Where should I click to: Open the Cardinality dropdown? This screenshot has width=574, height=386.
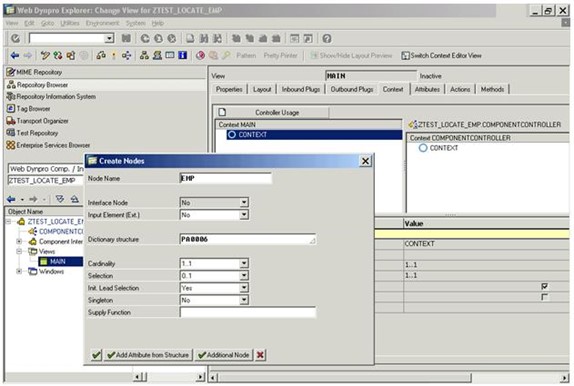tap(244, 263)
